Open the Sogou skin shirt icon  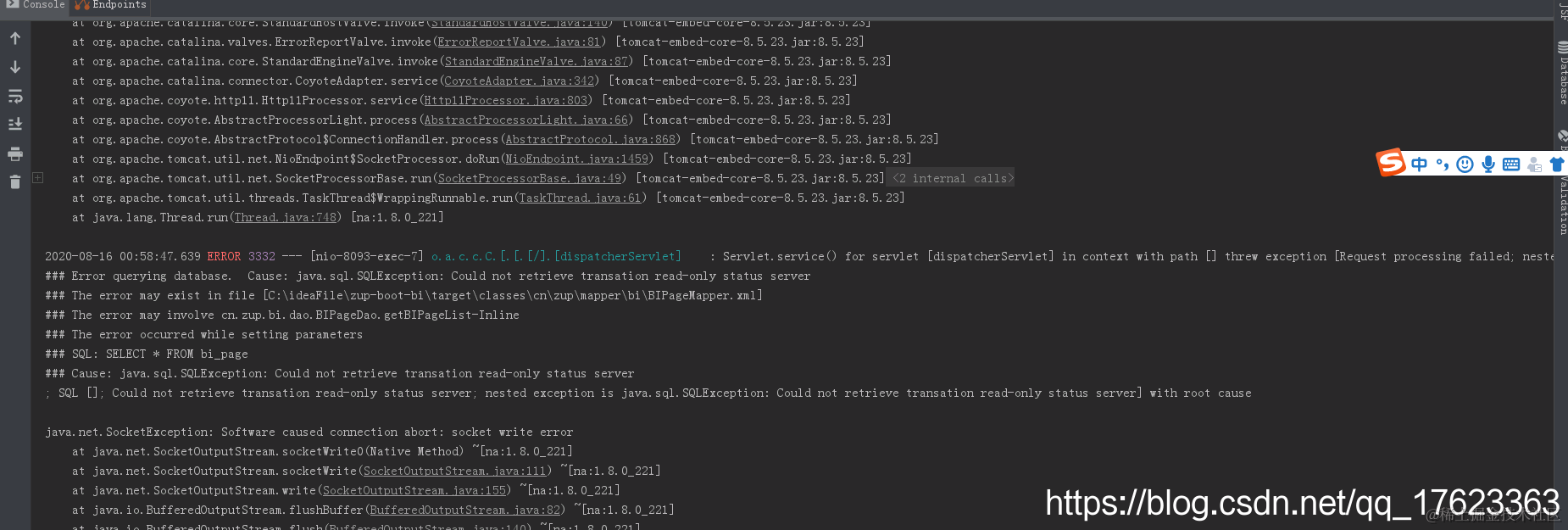1557,165
